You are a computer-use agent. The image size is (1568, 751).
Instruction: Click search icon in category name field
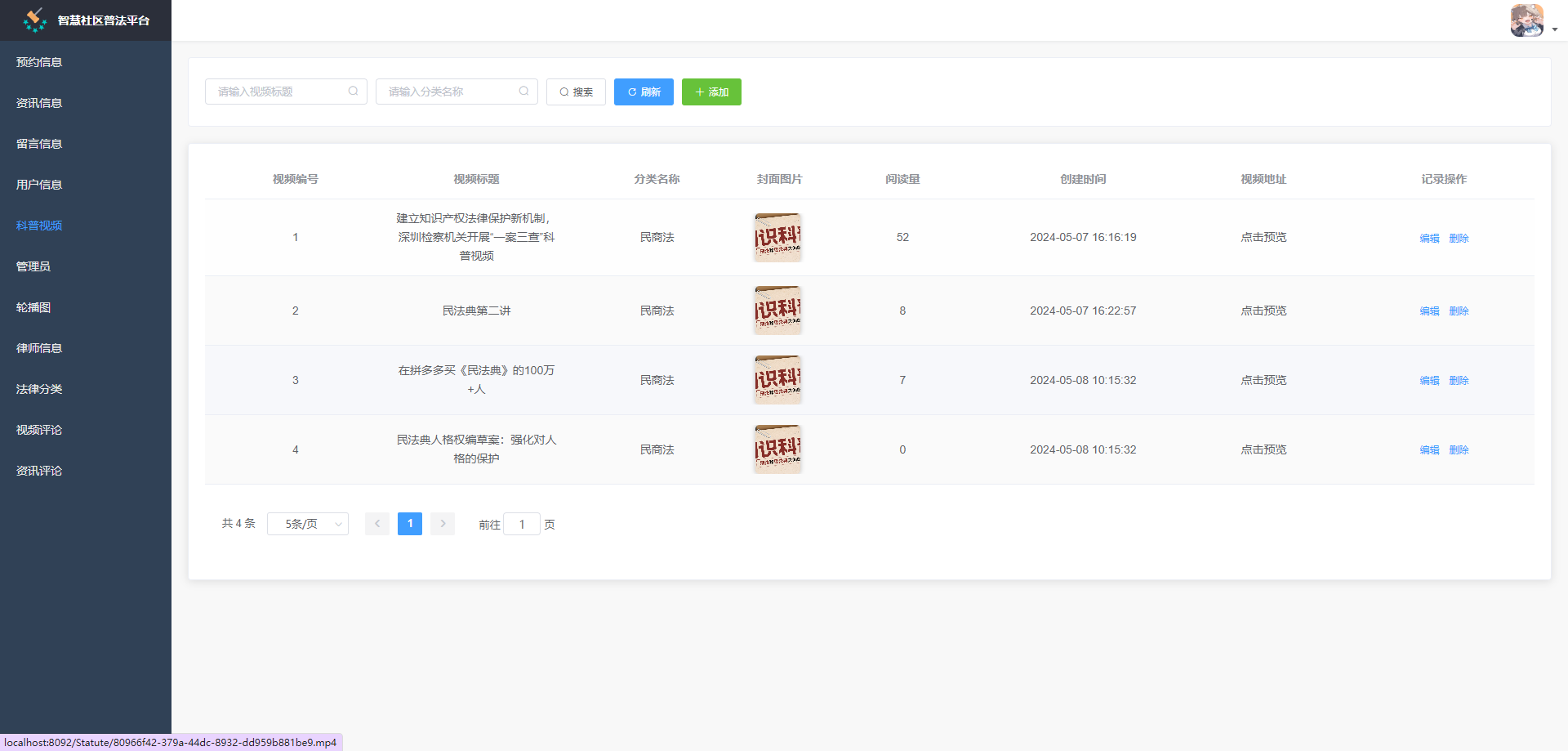[x=523, y=92]
